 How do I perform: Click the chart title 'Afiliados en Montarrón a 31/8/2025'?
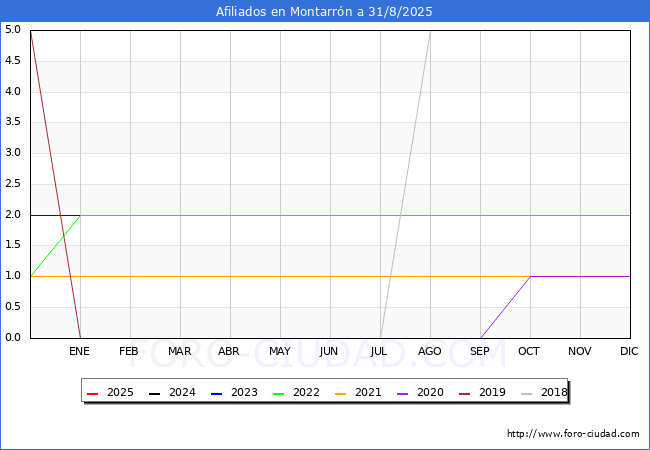(x=324, y=12)
